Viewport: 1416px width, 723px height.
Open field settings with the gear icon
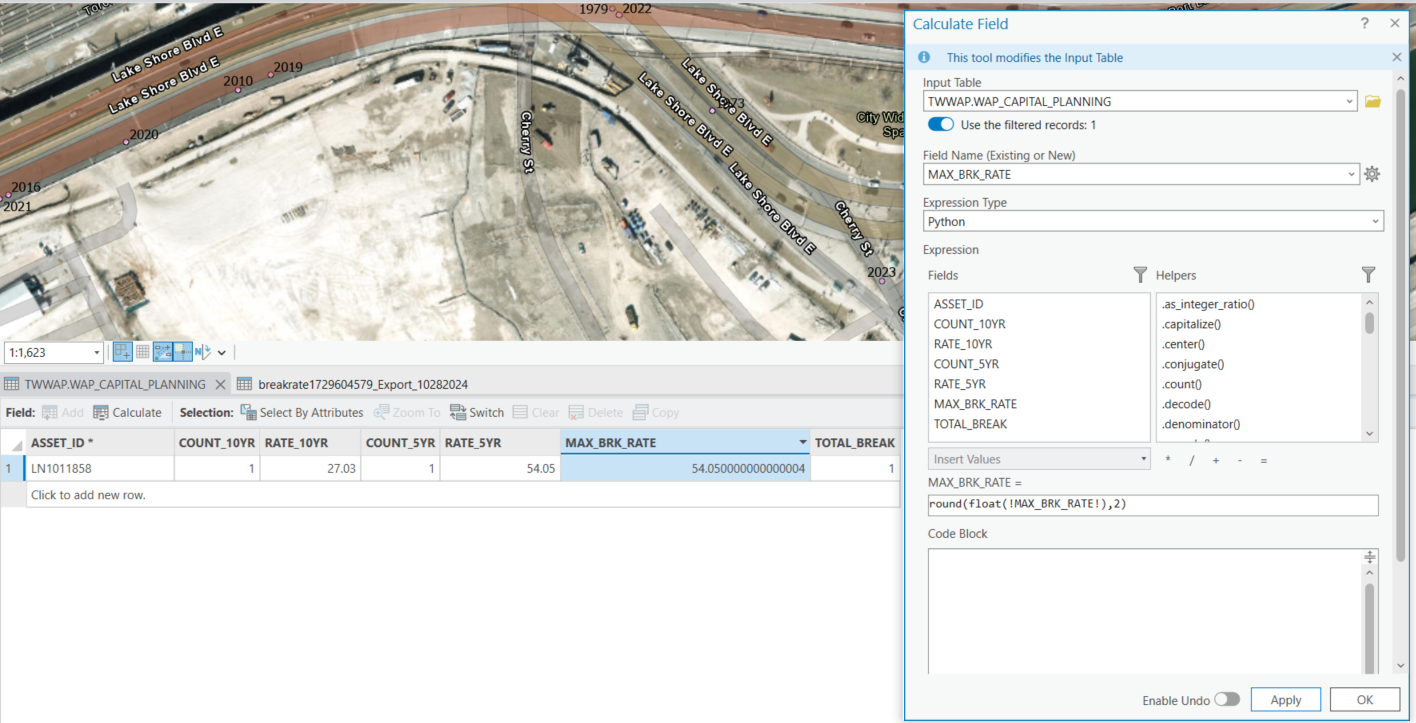click(x=1371, y=174)
